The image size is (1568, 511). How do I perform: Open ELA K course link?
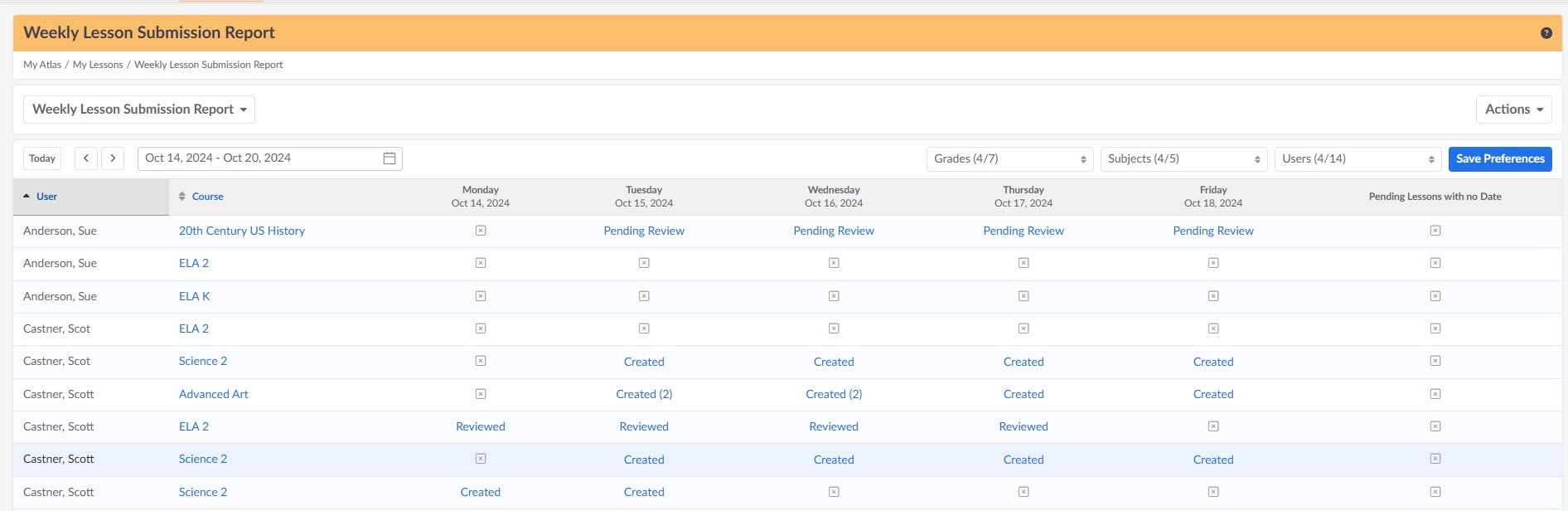(195, 296)
